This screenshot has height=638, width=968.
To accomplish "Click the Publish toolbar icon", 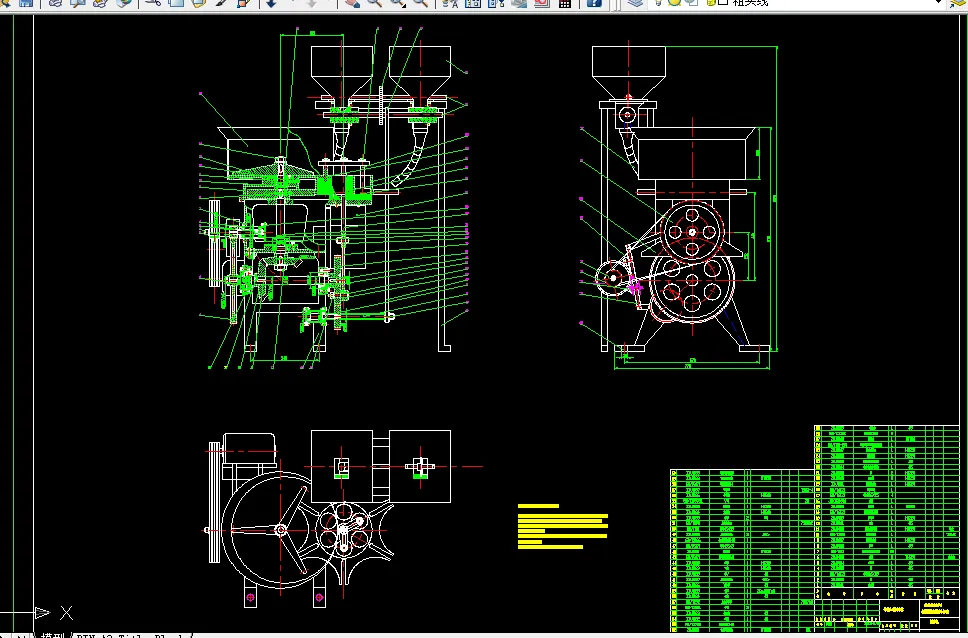I will click(101, 3).
